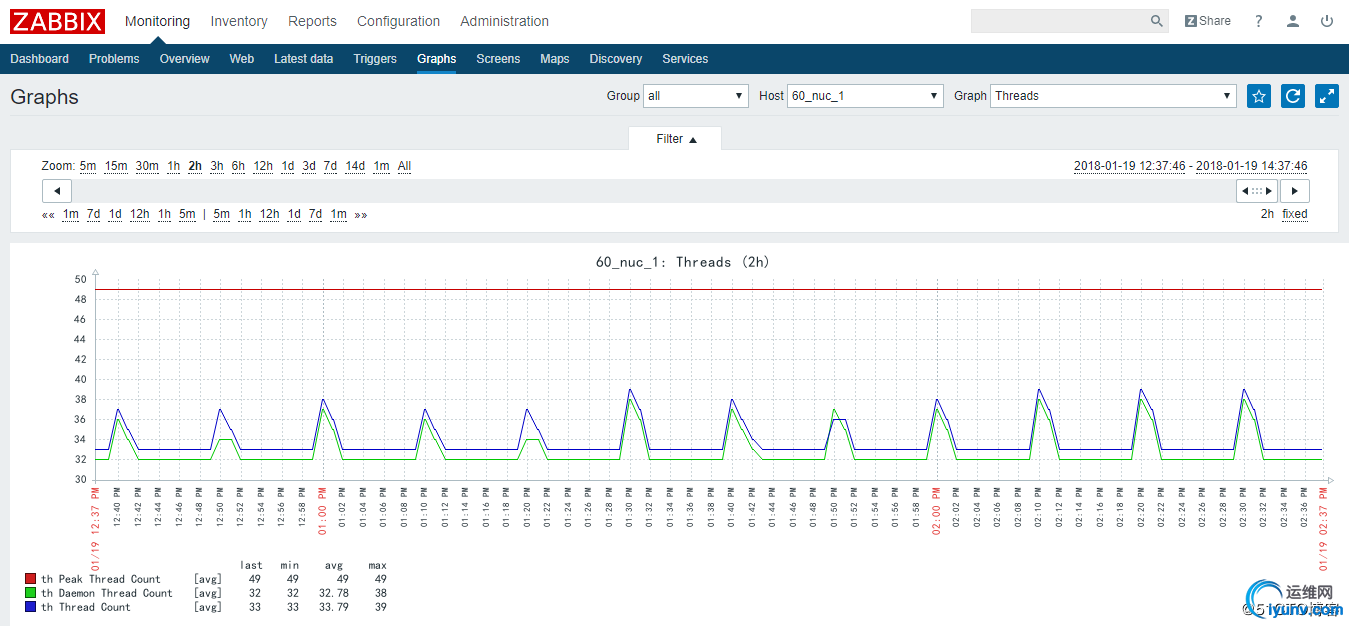Click avg value 33.79 in legend table
This screenshot has width=1349, height=626.
pos(333,607)
